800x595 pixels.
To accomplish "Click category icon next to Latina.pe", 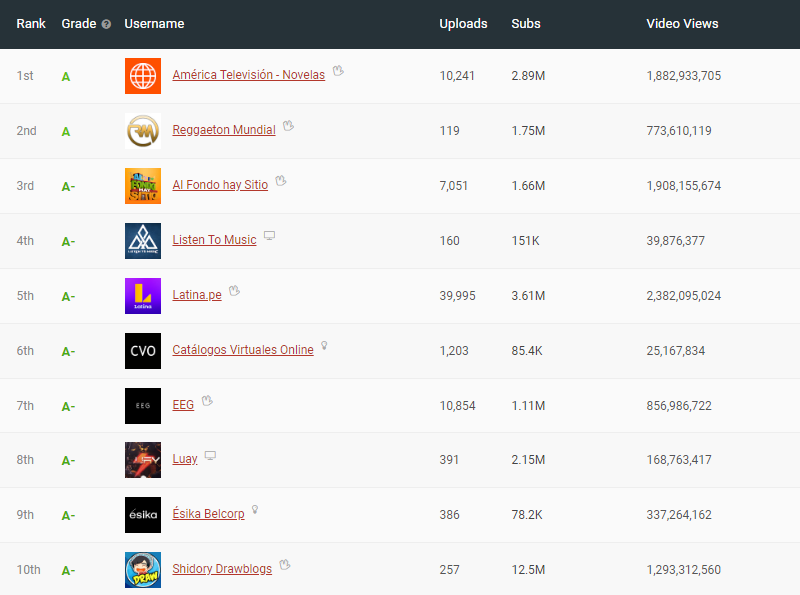I will point(234,291).
